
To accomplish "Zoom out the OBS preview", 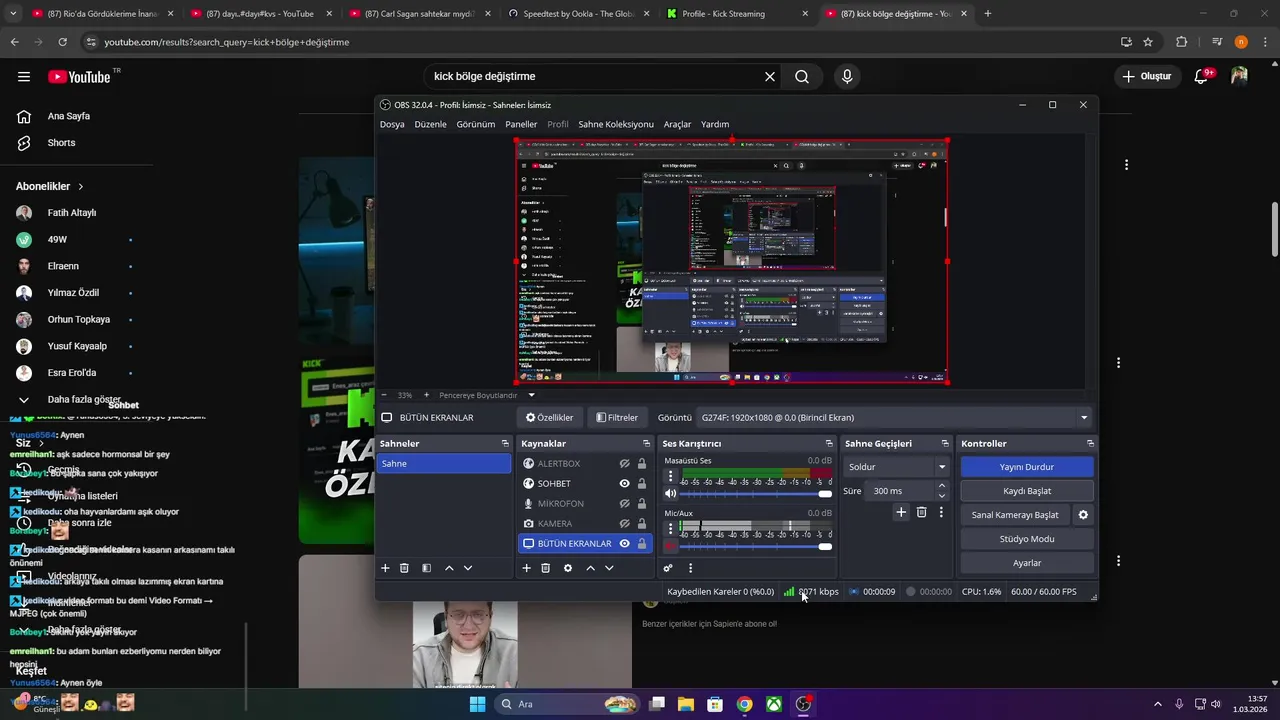I will pos(386,395).
